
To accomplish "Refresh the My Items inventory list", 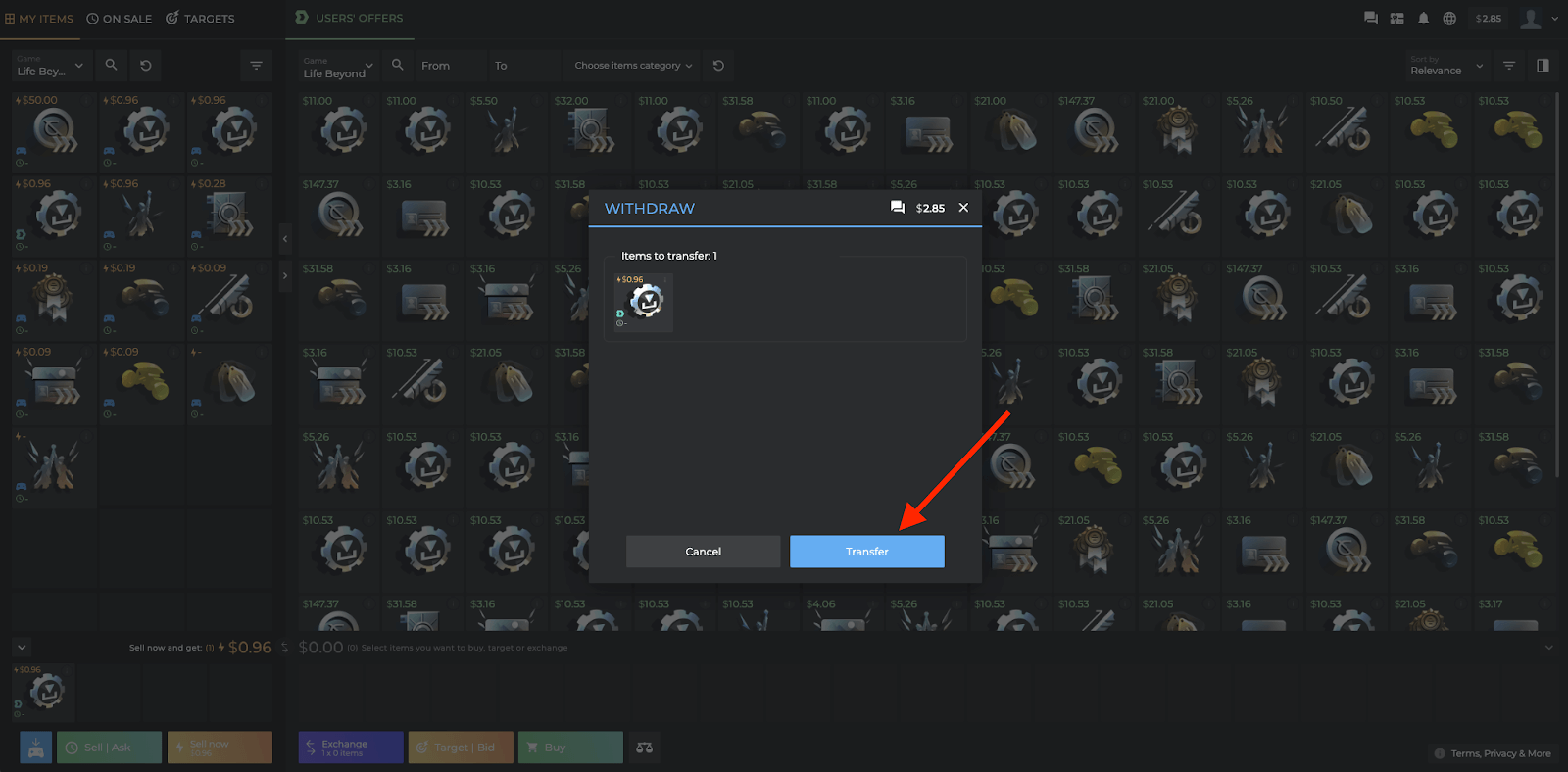I will point(146,66).
